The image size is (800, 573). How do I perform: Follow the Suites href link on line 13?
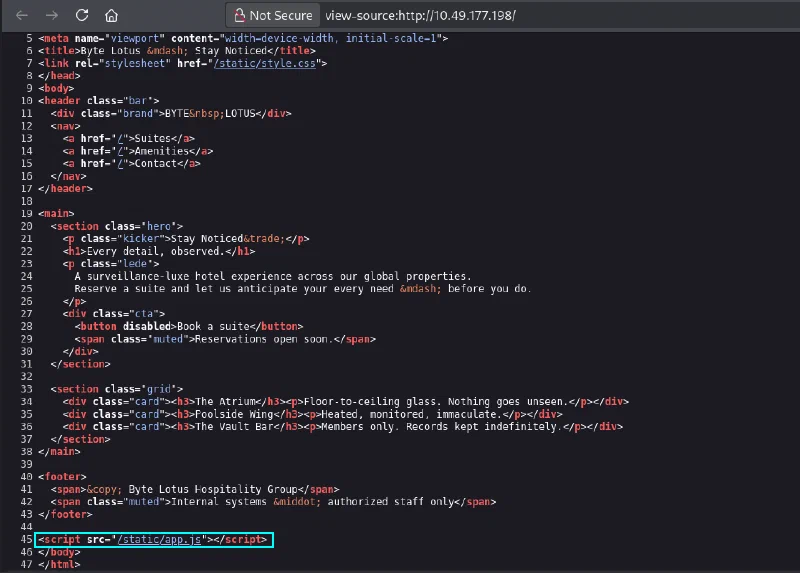click(120, 138)
